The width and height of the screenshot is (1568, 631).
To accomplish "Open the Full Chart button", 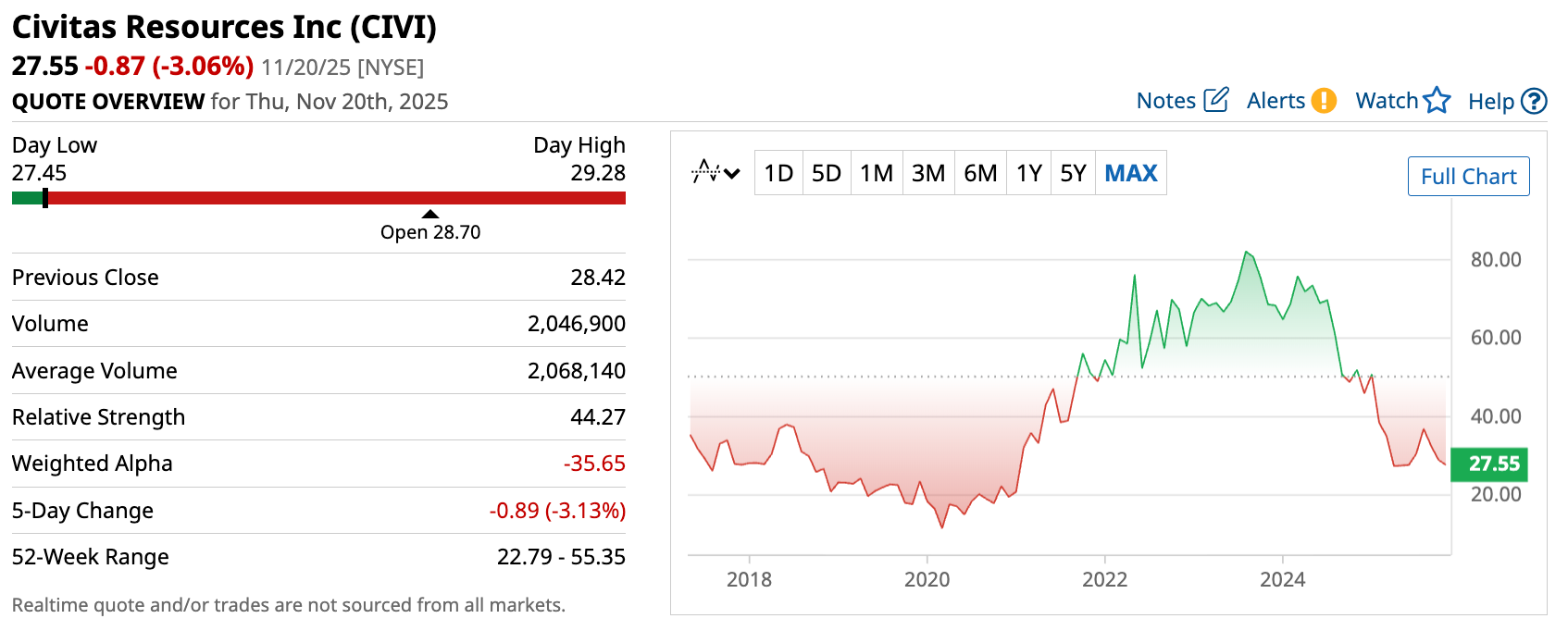I will 1468,177.
